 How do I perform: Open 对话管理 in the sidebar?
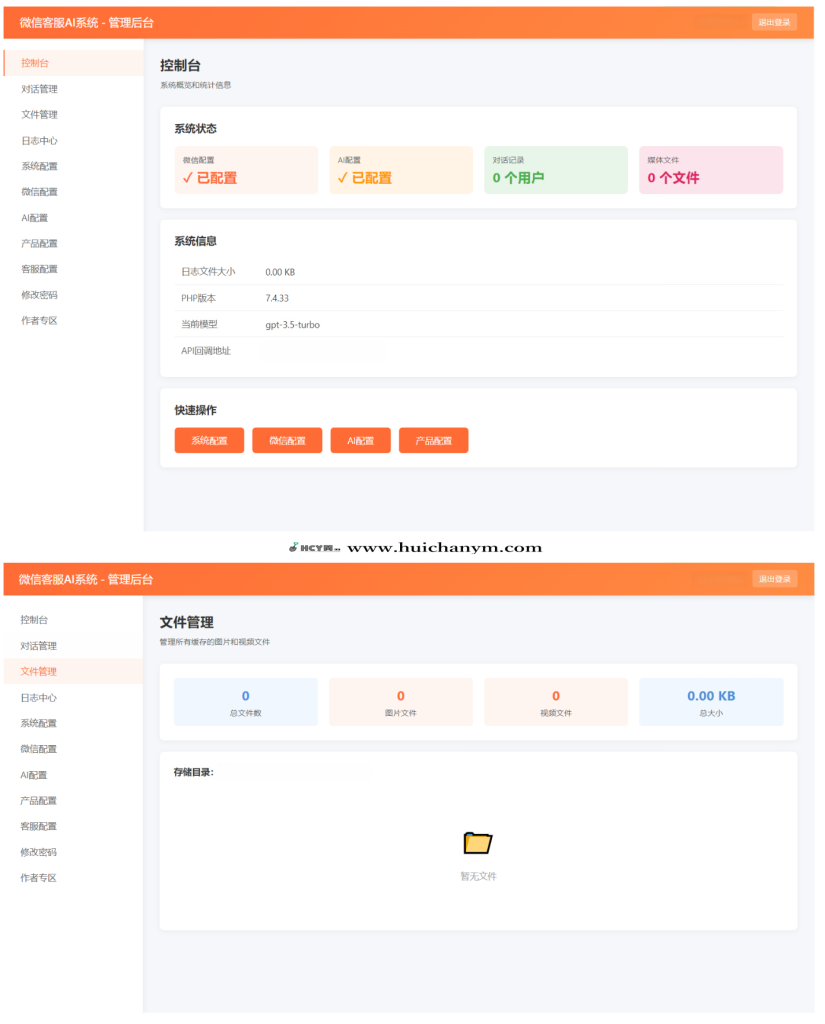click(x=38, y=87)
